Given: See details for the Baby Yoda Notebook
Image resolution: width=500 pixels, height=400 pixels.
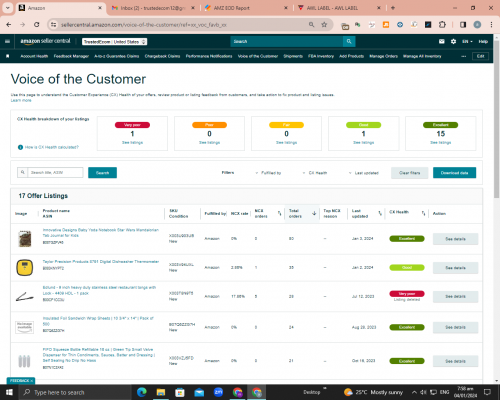Looking at the screenshot, I should [x=455, y=239].
